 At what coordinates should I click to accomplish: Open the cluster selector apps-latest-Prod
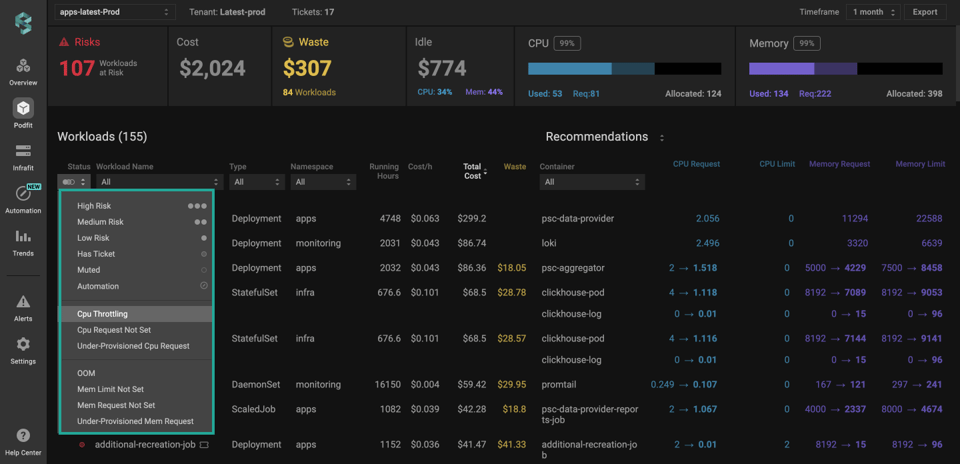pyautogui.click(x=115, y=12)
